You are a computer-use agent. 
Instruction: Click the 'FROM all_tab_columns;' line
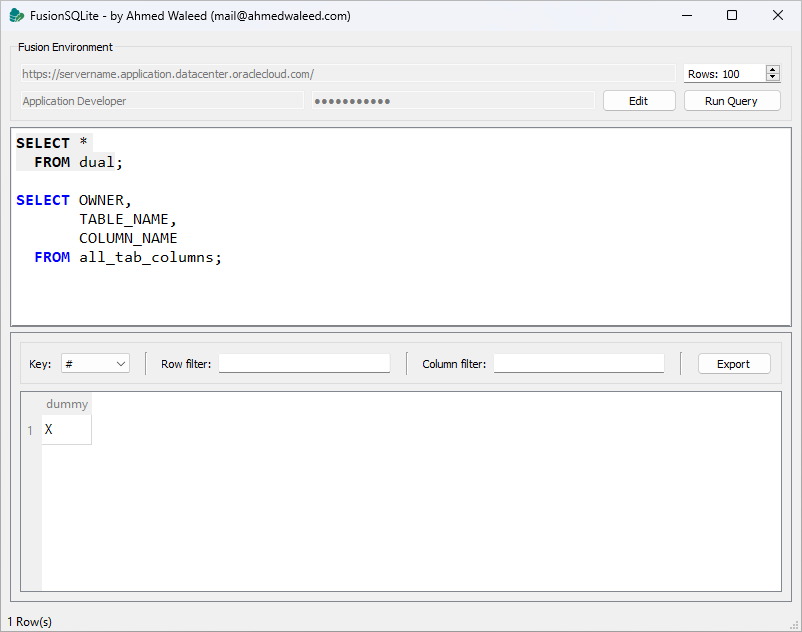click(128, 257)
